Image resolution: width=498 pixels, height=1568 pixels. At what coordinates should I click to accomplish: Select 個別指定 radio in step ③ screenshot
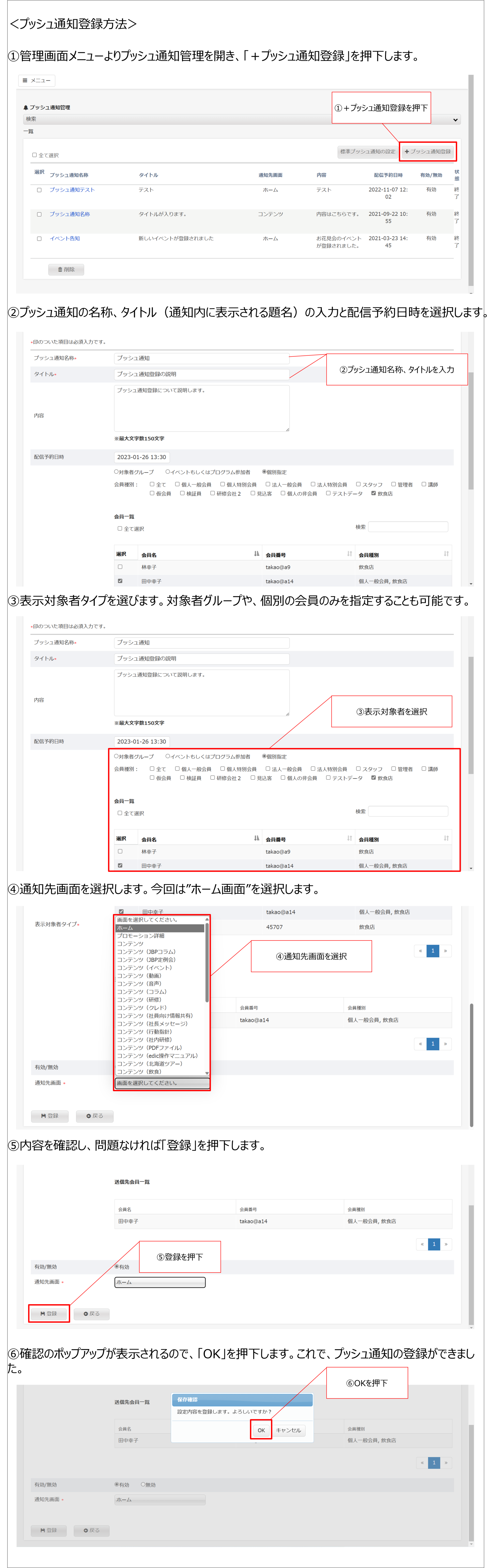click(264, 756)
